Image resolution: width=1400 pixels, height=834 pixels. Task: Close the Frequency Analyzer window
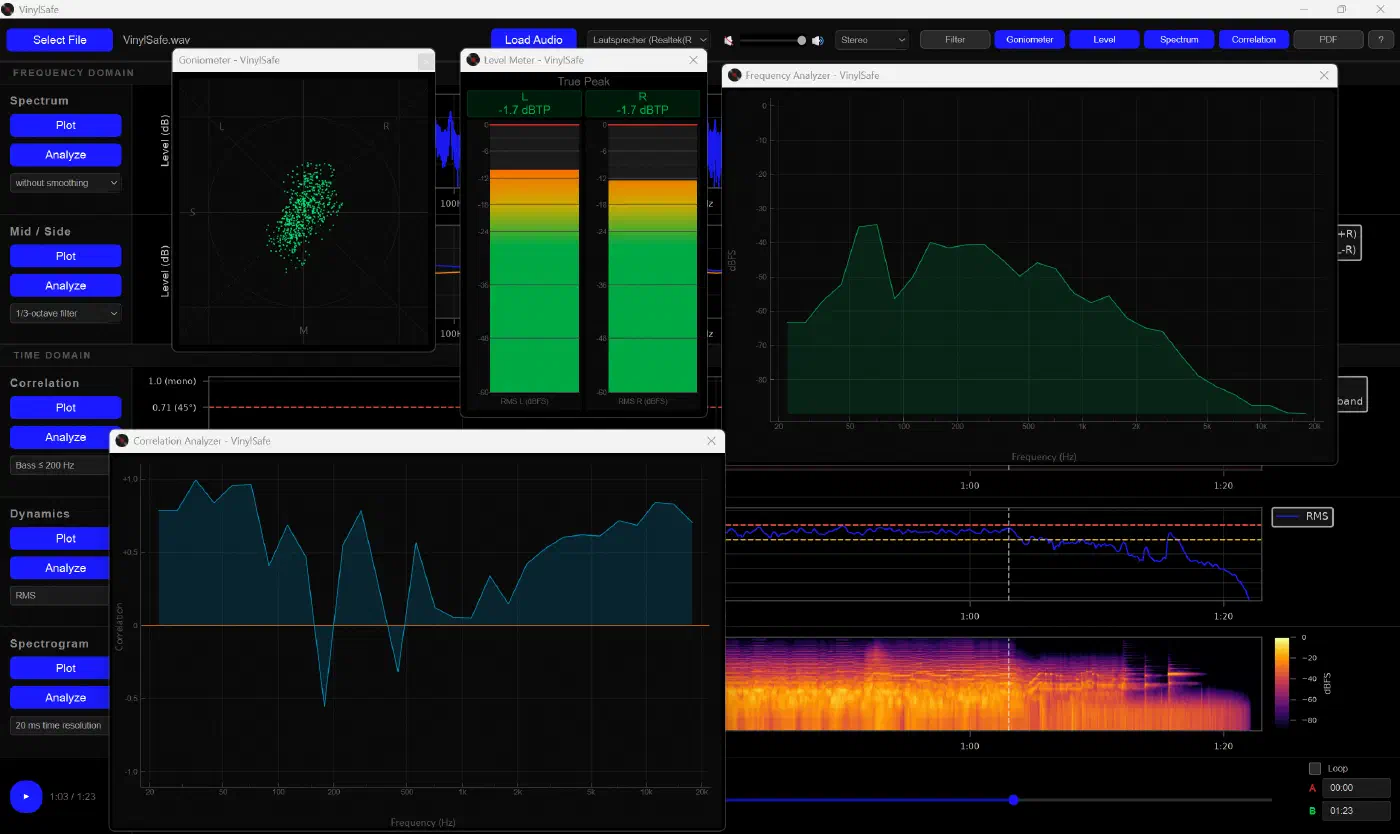pos(1324,75)
